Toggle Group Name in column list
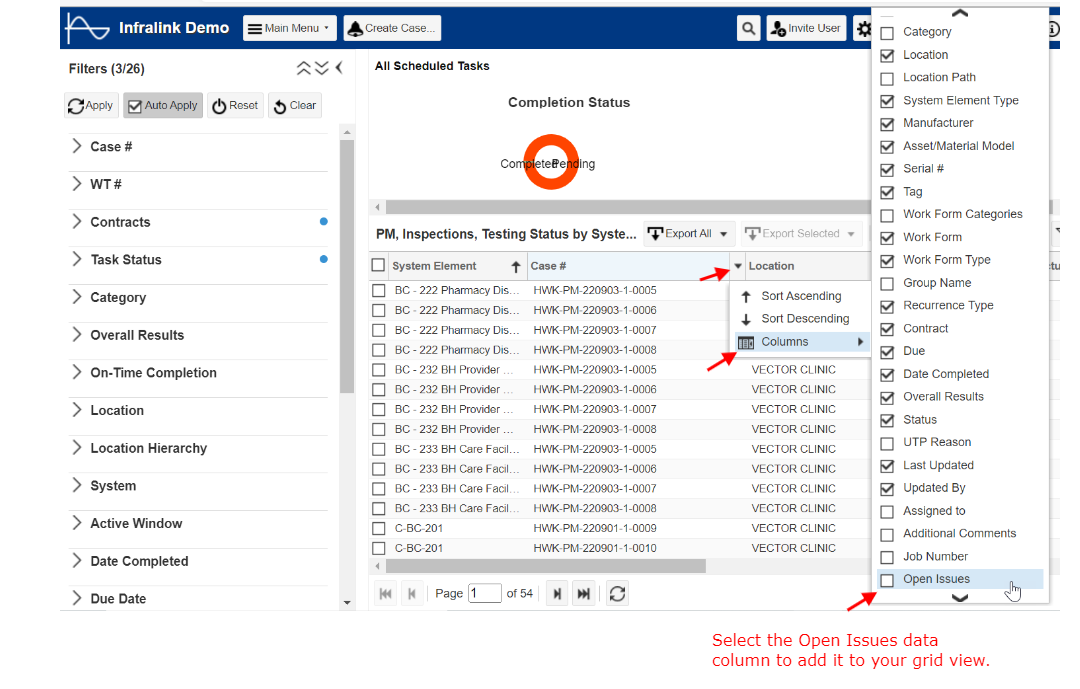The width and height of the screenshot is (1080, 689). pyautogui.click(x=887, y=284)
